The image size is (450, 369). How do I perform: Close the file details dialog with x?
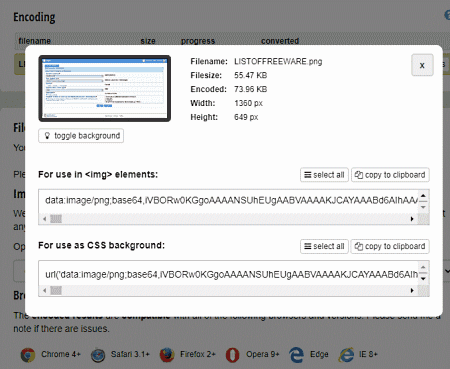pyautogui.click(x=422, y=65)
